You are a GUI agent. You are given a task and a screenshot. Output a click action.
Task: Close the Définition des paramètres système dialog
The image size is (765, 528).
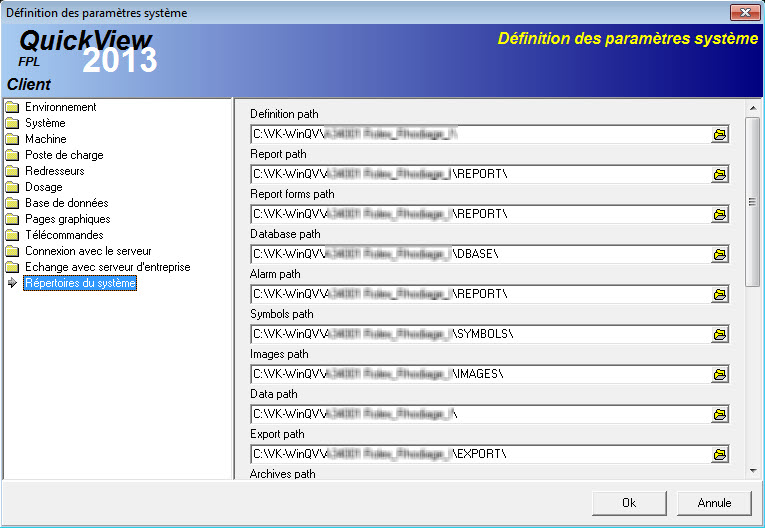pos(745,12)
